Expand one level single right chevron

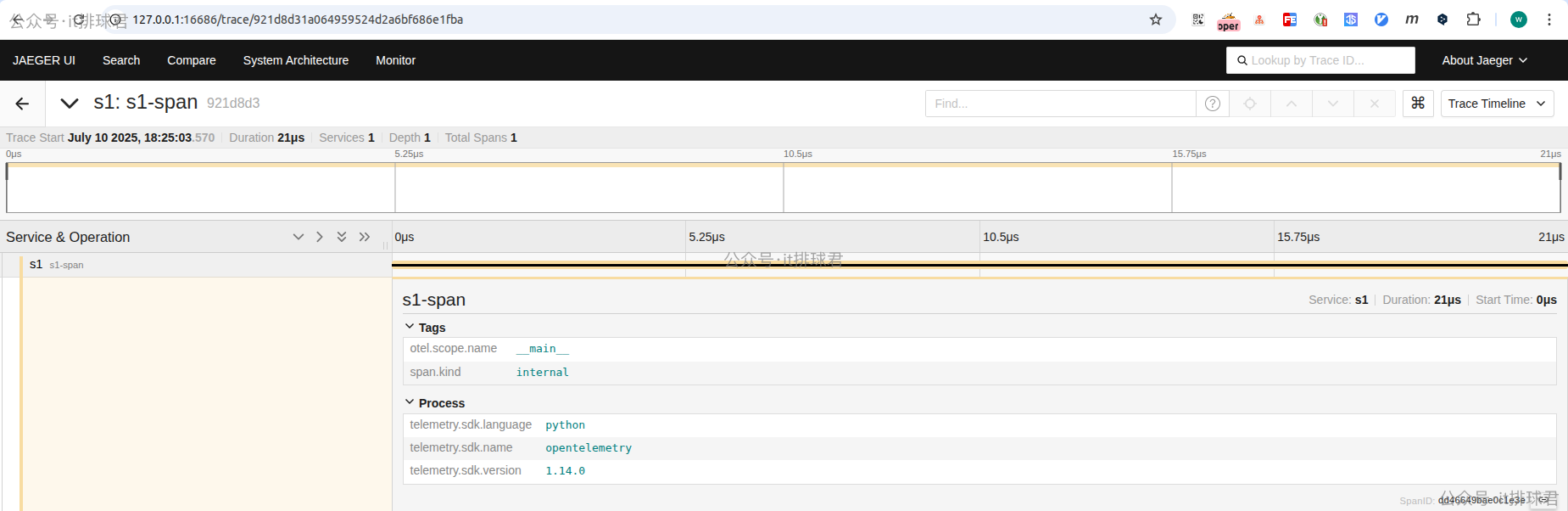pyautogui.click(x=320, y=237)
